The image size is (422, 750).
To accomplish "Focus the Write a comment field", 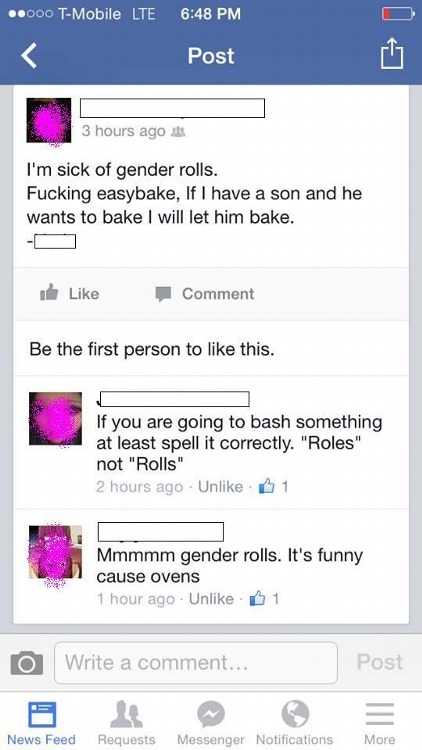I will 196,663.
